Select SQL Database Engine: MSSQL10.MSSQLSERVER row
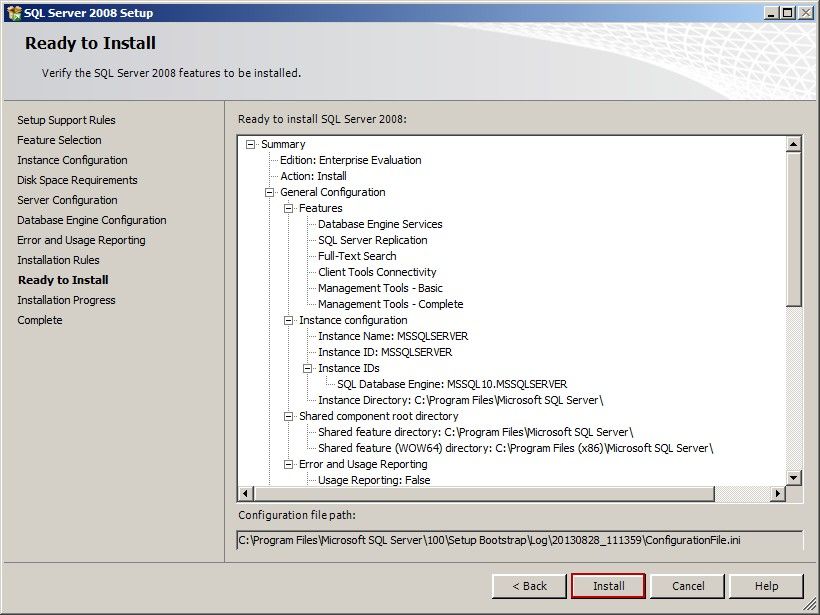The height and width of the screenshot is (615, 820). tap(452, 384)
